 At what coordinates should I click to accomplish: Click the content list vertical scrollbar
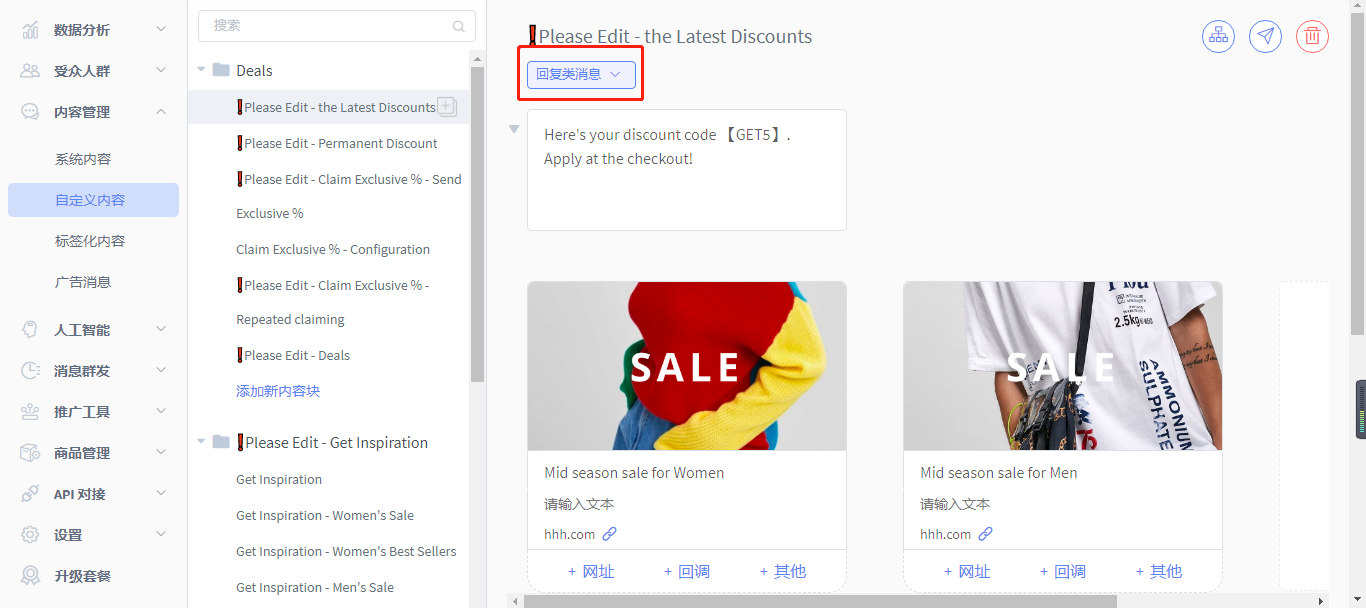[478, 225]
